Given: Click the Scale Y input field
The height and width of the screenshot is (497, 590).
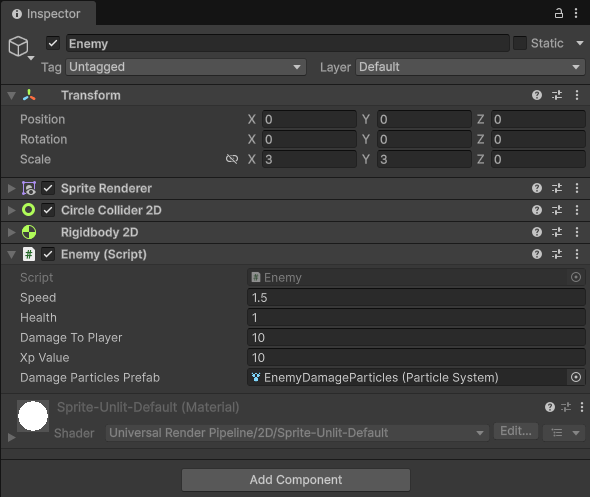Looking at the screenshot, I should click(424, 159).
